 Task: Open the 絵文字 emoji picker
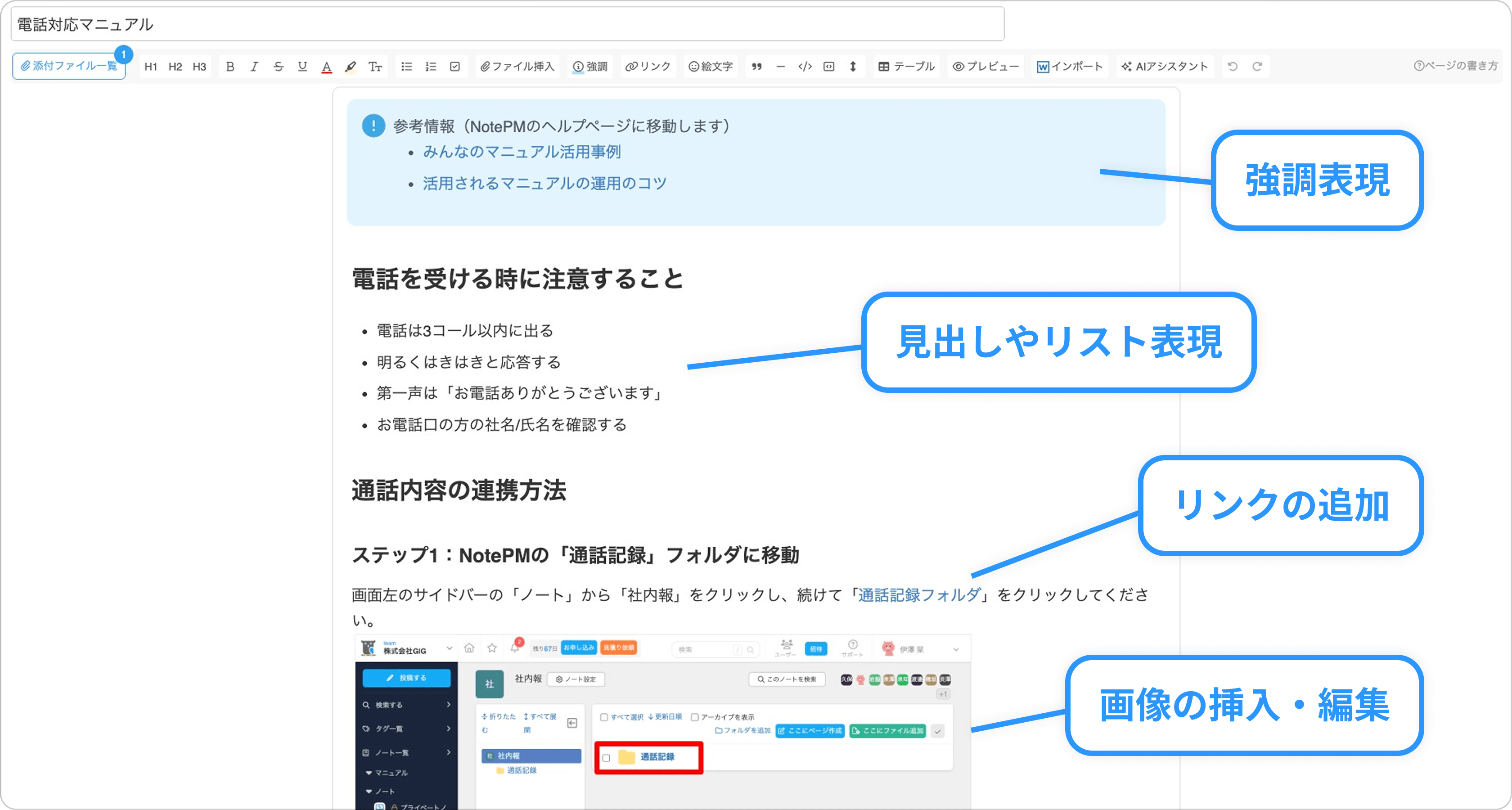pos(710,66)
